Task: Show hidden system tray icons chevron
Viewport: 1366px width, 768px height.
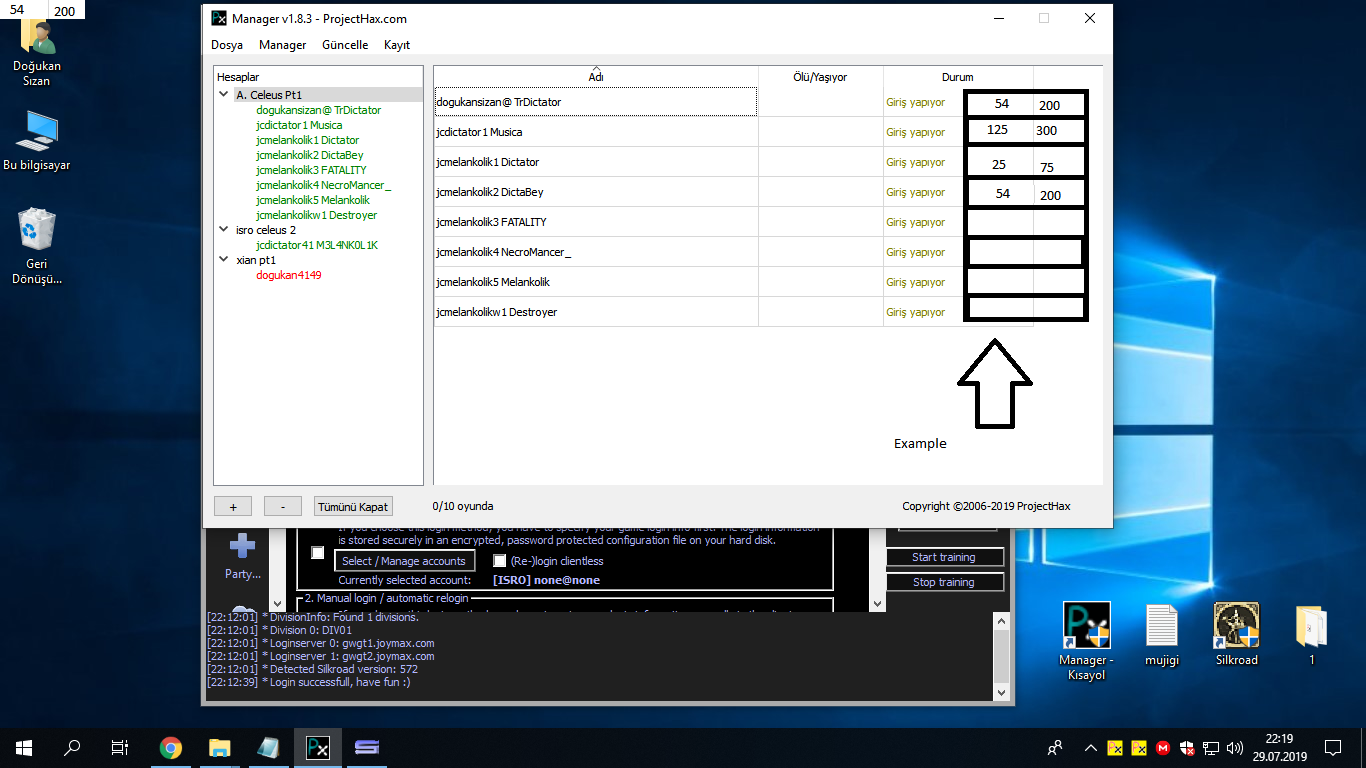Action: pos(1090,748)
